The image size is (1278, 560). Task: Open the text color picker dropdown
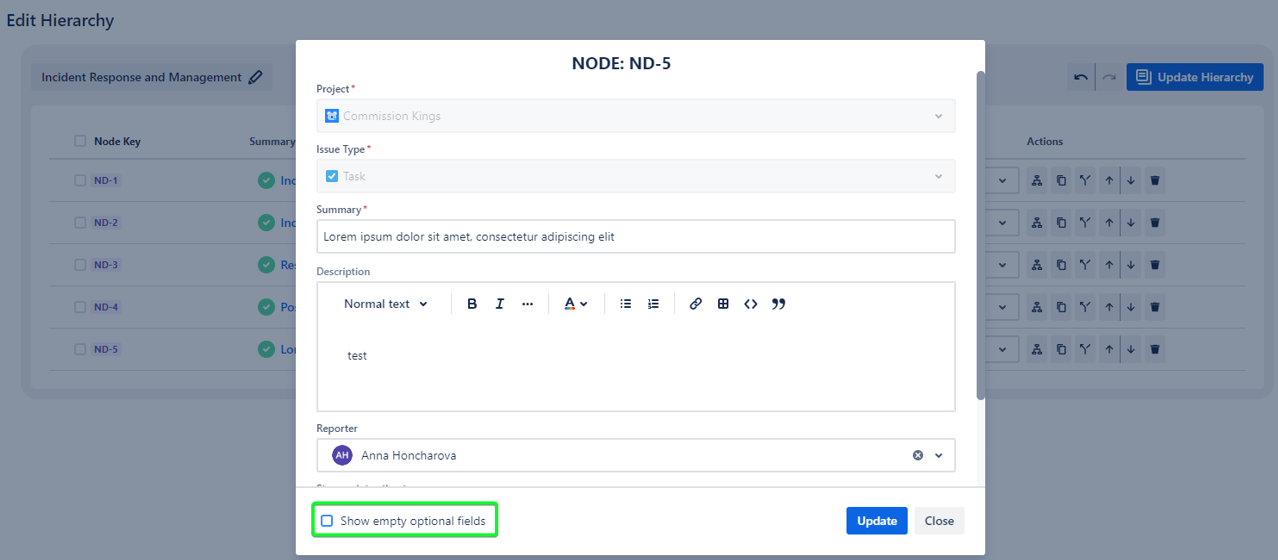pos(575,304)
